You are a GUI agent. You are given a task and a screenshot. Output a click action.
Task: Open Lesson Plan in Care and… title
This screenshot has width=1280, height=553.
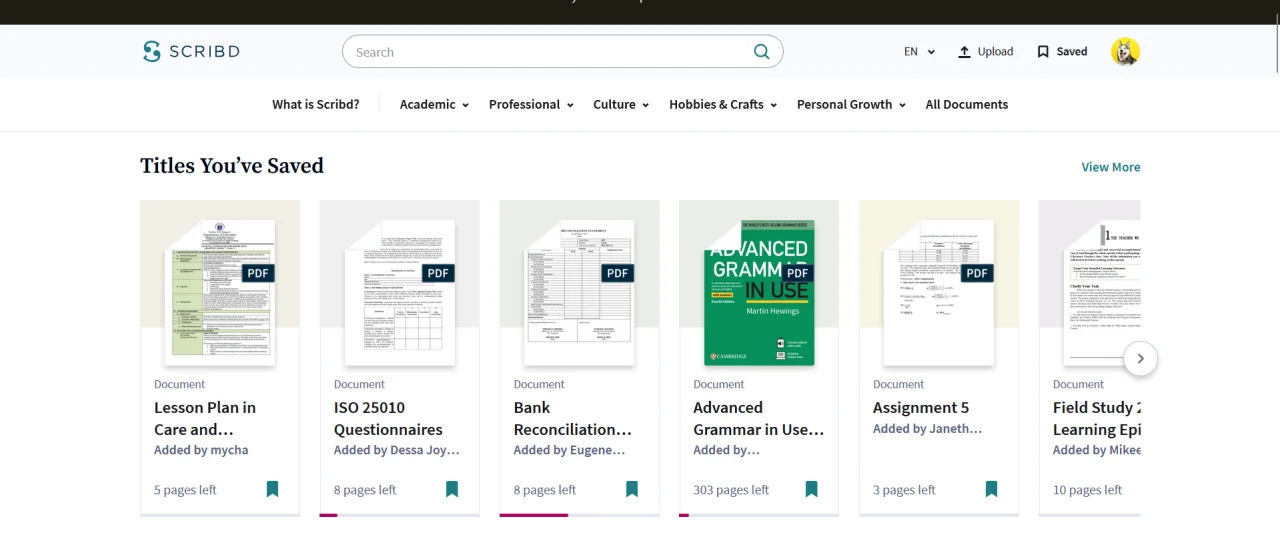[x=205, y=418]
